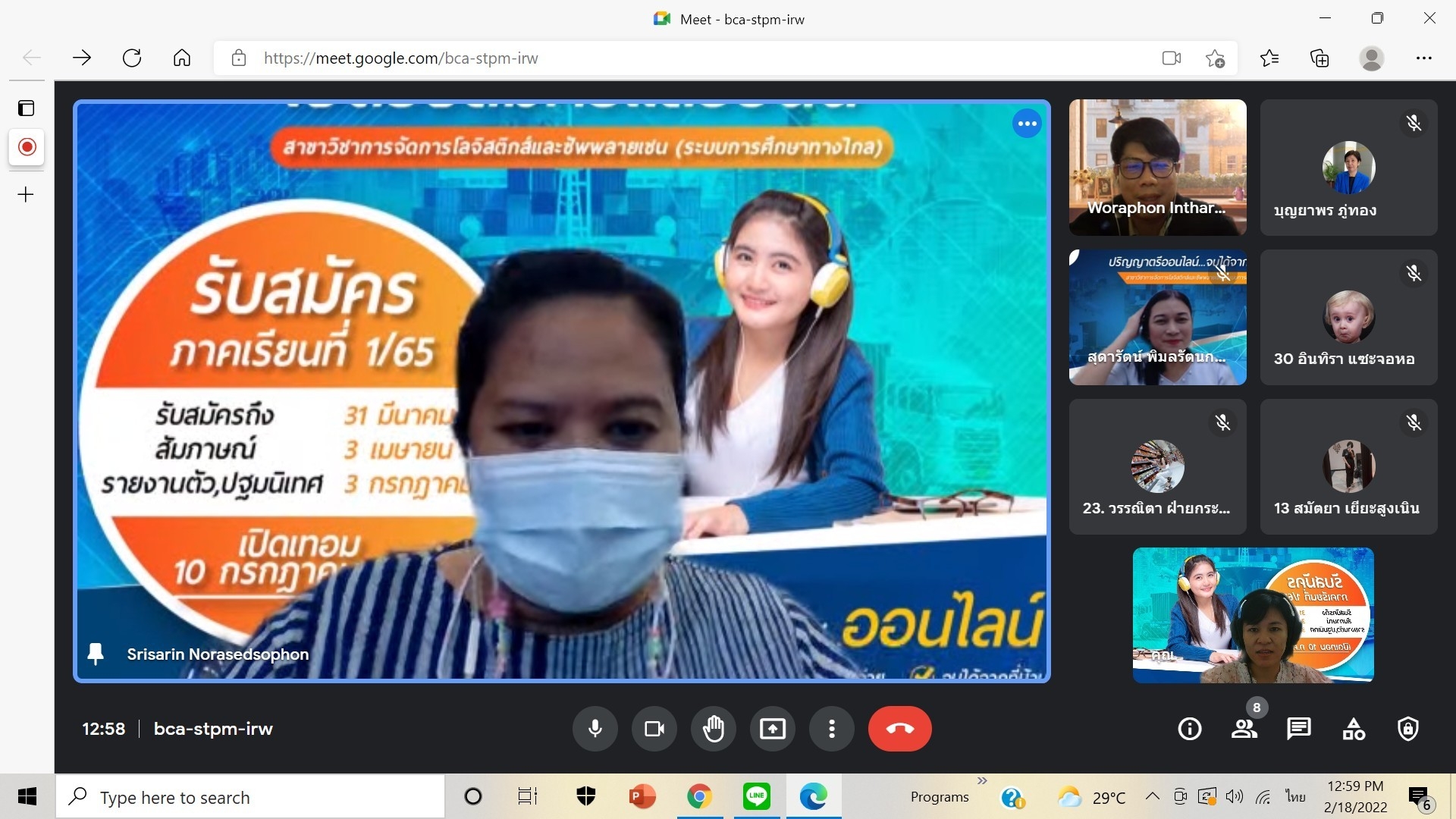Image resolution: width=1456 pixels, height=819 pixels.
Task: Turn off the camera in Meet
Action: point(654,729)
